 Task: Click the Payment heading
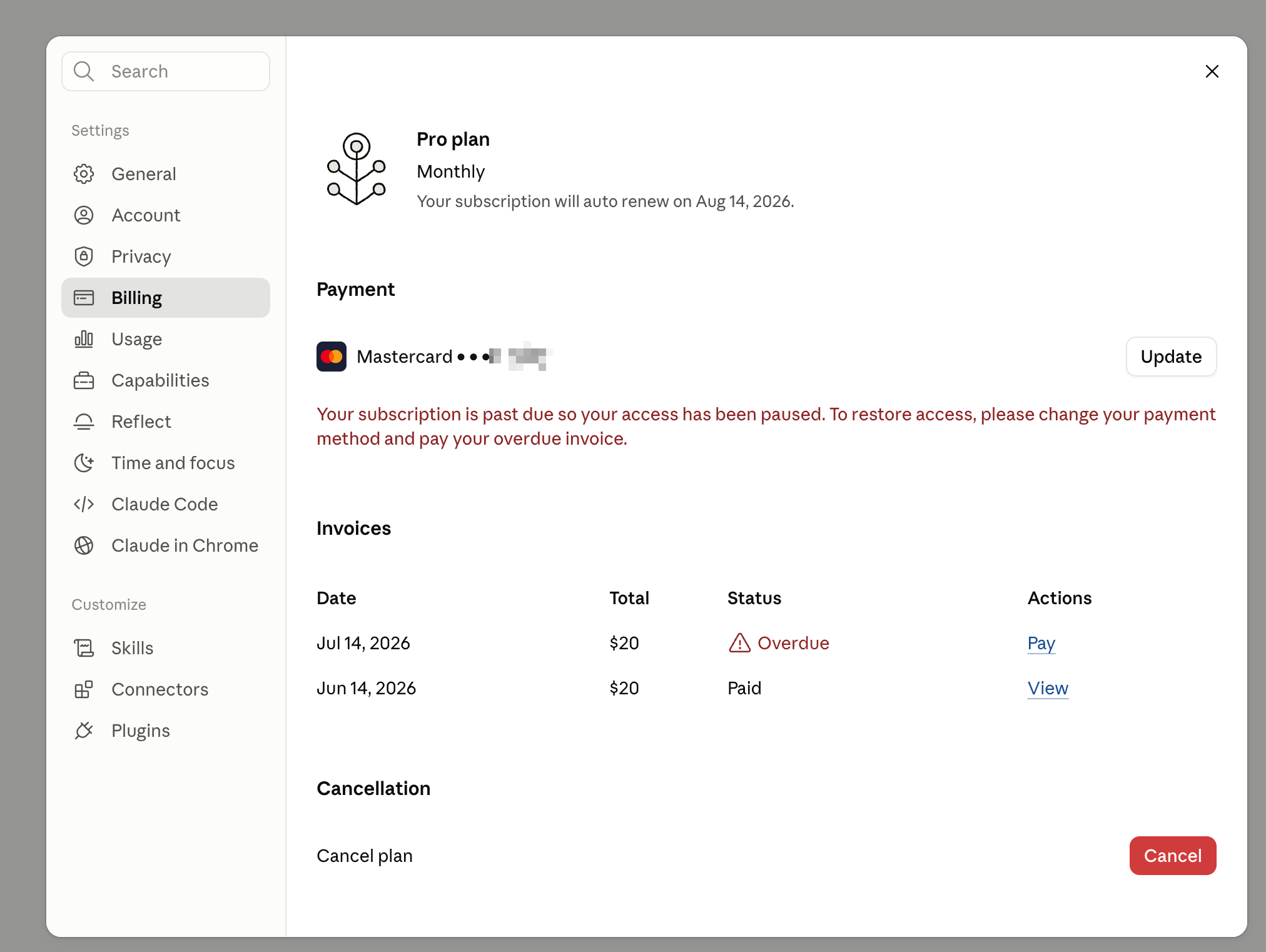(355, 289)
